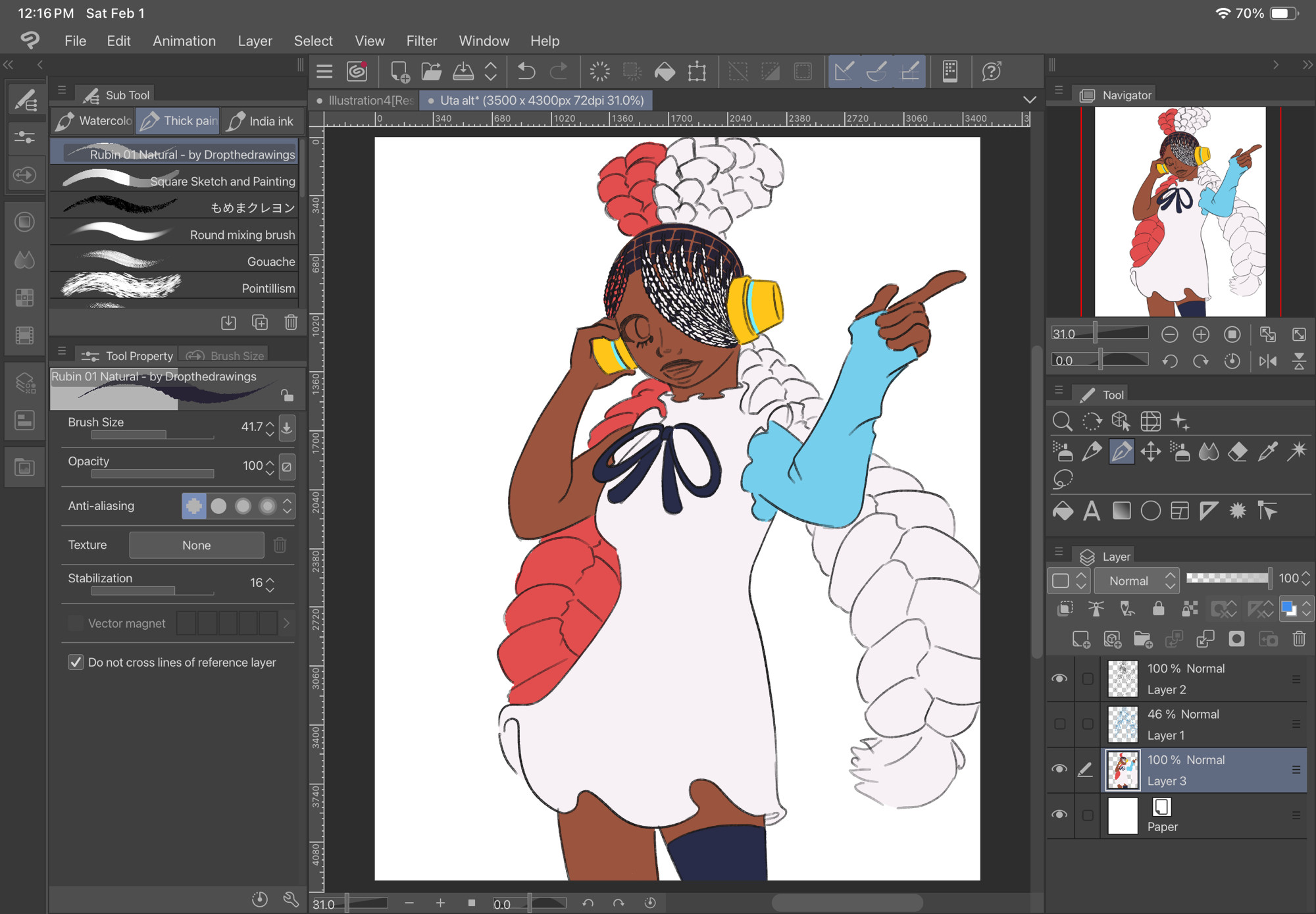Select the Lasso balloon tool

[1063, 480]
